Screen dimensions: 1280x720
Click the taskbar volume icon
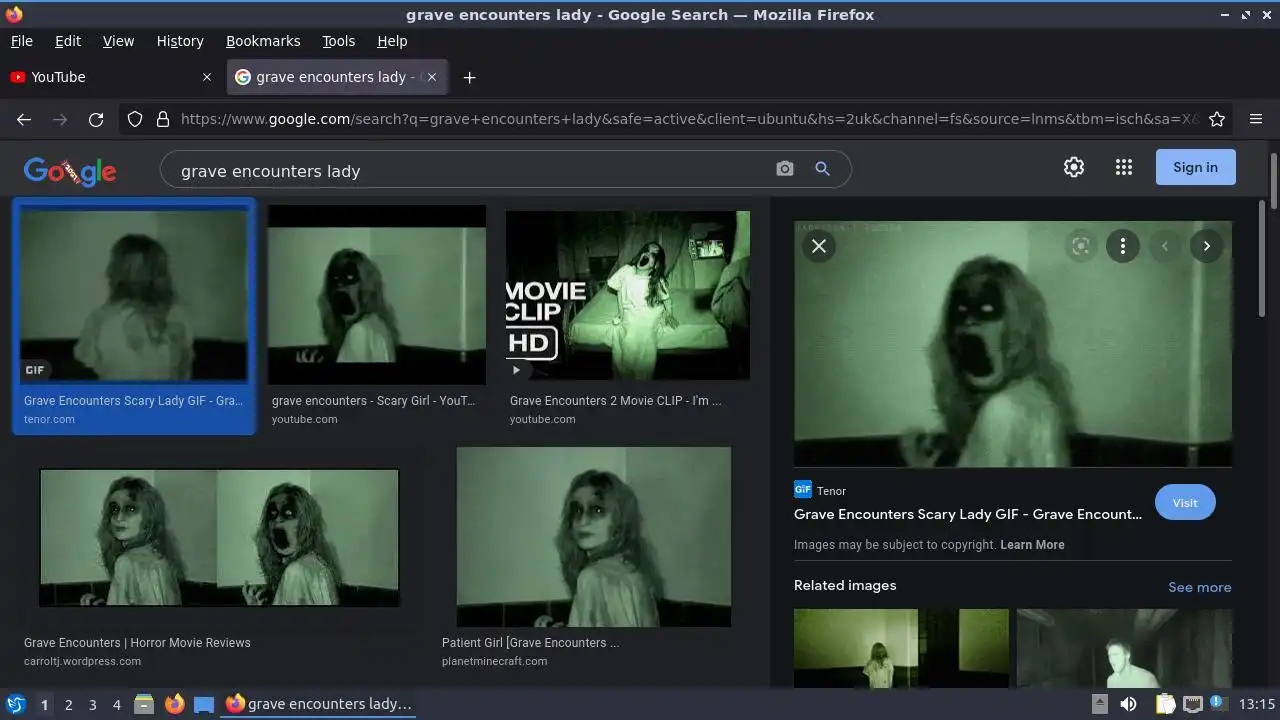[x=1128, y=704]
